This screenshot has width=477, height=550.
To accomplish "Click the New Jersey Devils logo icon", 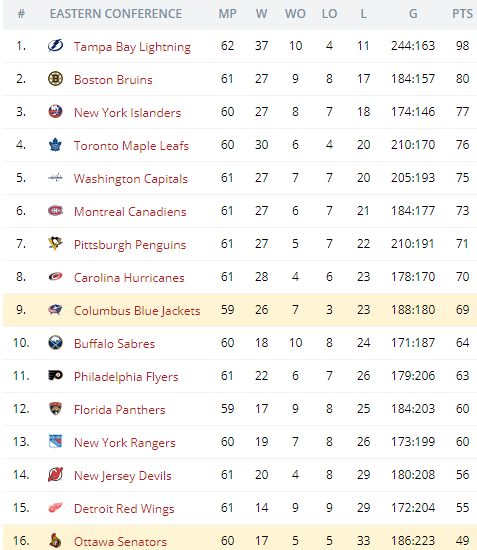I will pos(55,475).
